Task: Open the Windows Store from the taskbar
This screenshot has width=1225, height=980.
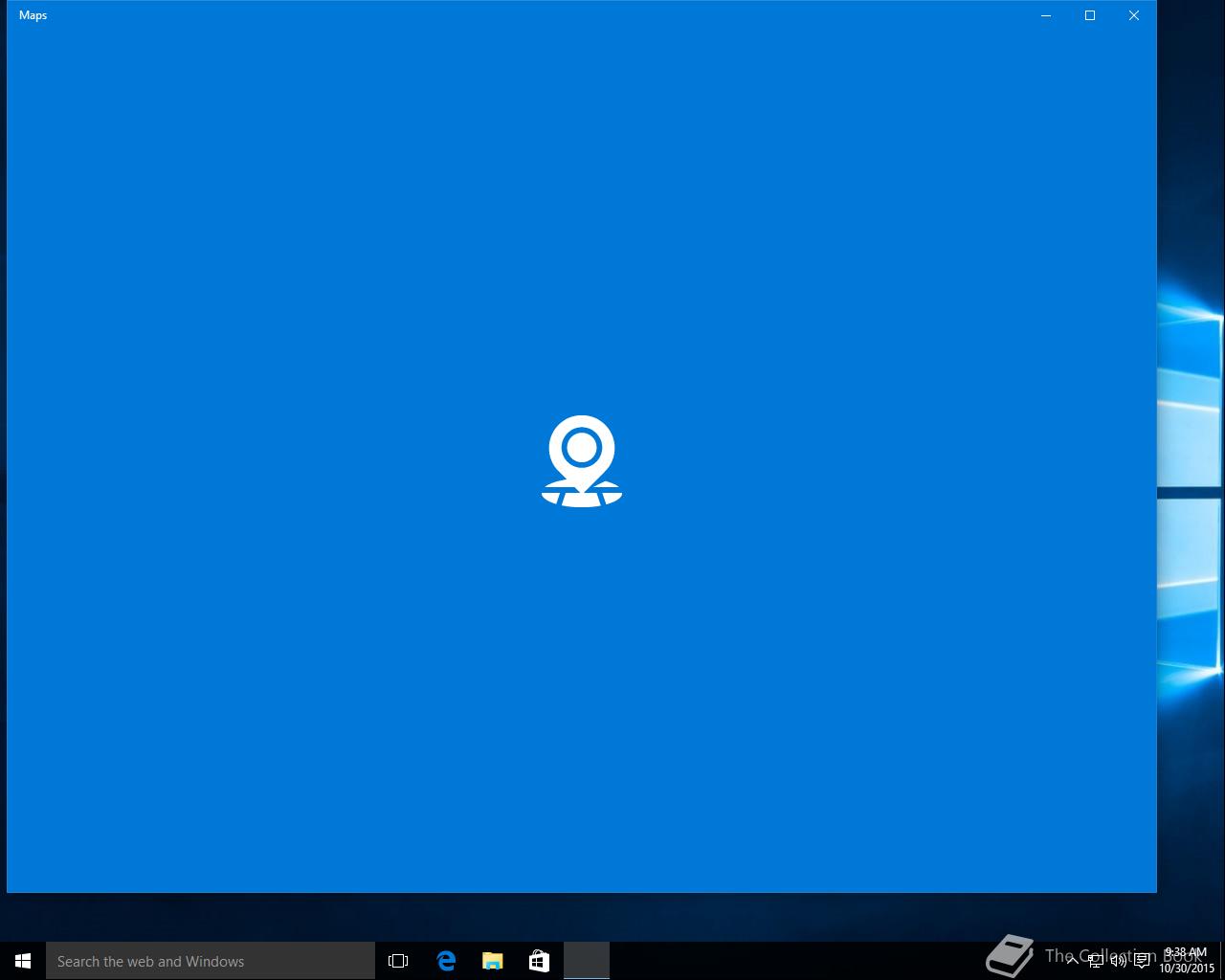Action: point(539,961)
